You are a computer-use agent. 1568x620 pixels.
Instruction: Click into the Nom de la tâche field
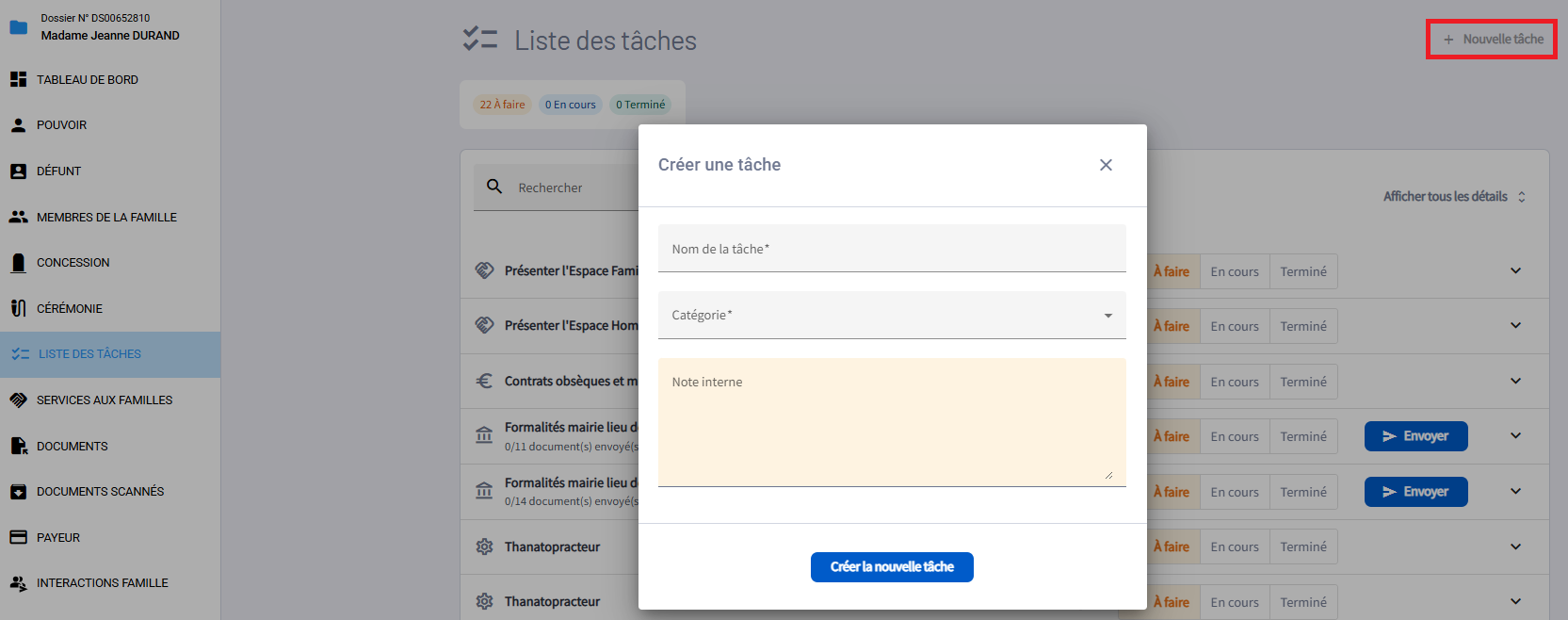point(891,249)
